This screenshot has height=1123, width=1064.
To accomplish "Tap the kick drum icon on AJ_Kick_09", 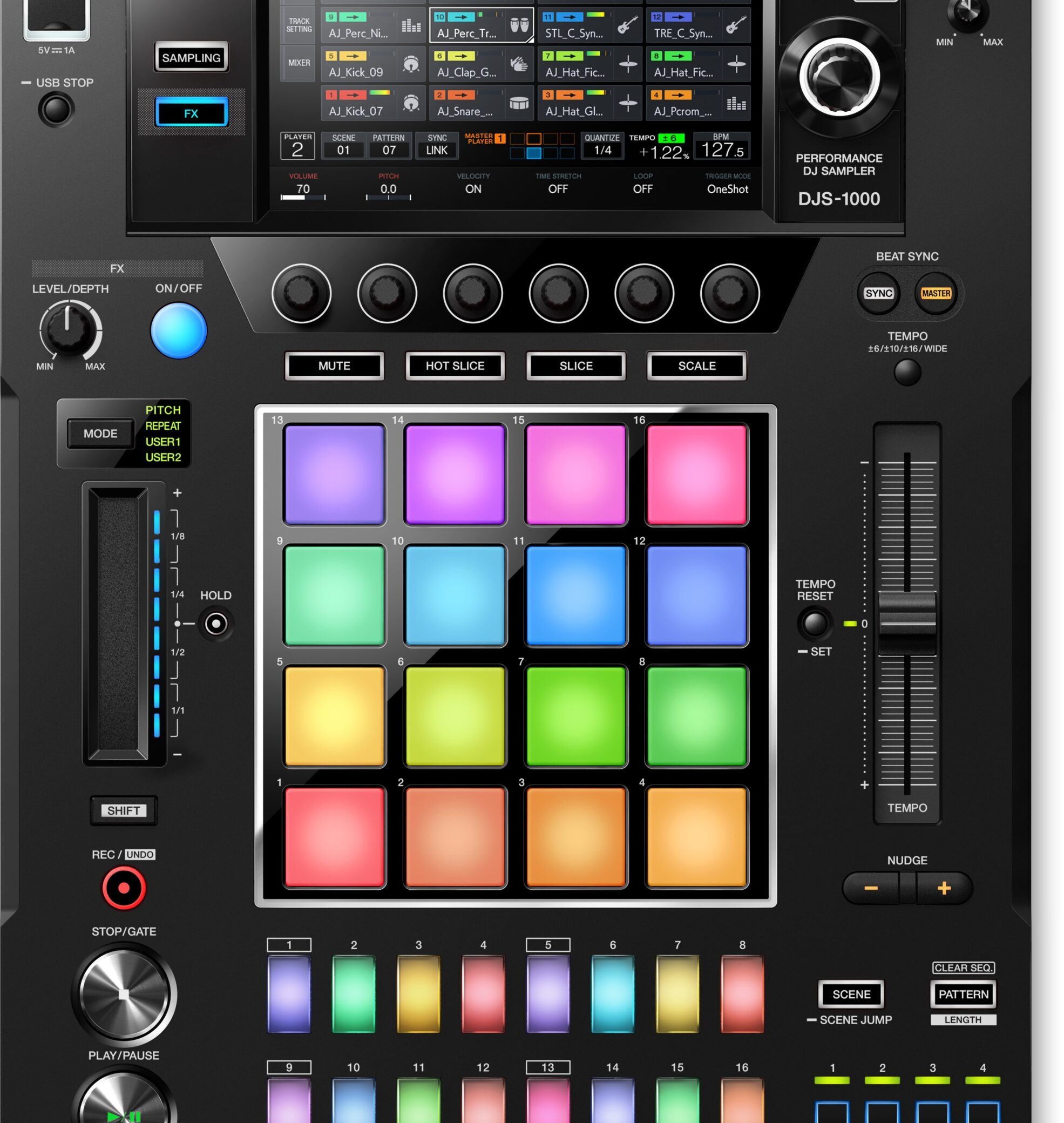I will tap(410, 64).
